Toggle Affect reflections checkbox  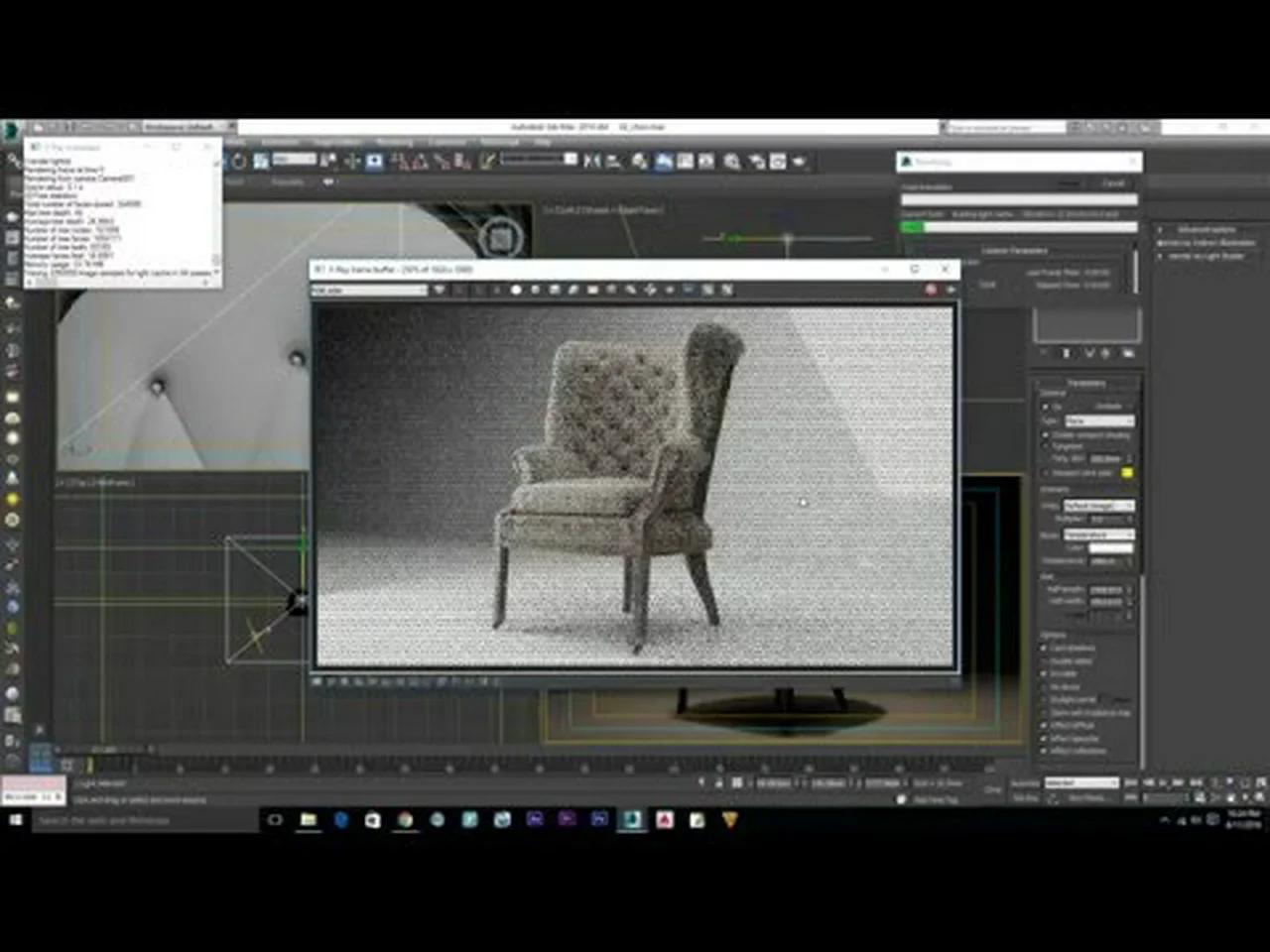(x=1043, y=751)
